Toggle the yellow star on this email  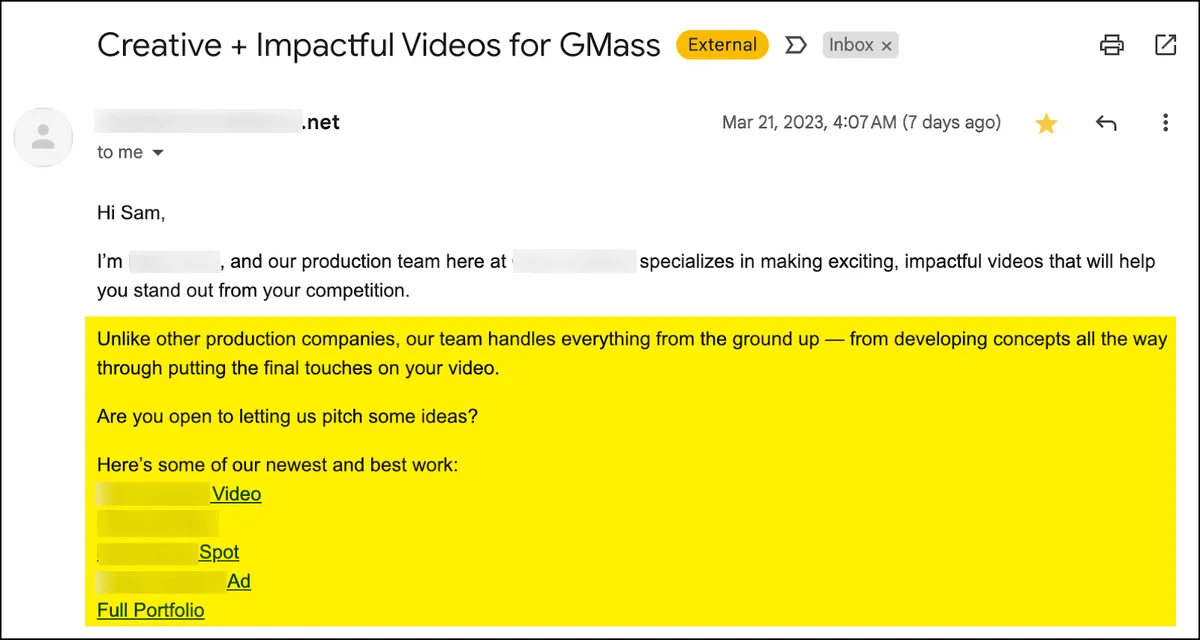click(1046, 123)
